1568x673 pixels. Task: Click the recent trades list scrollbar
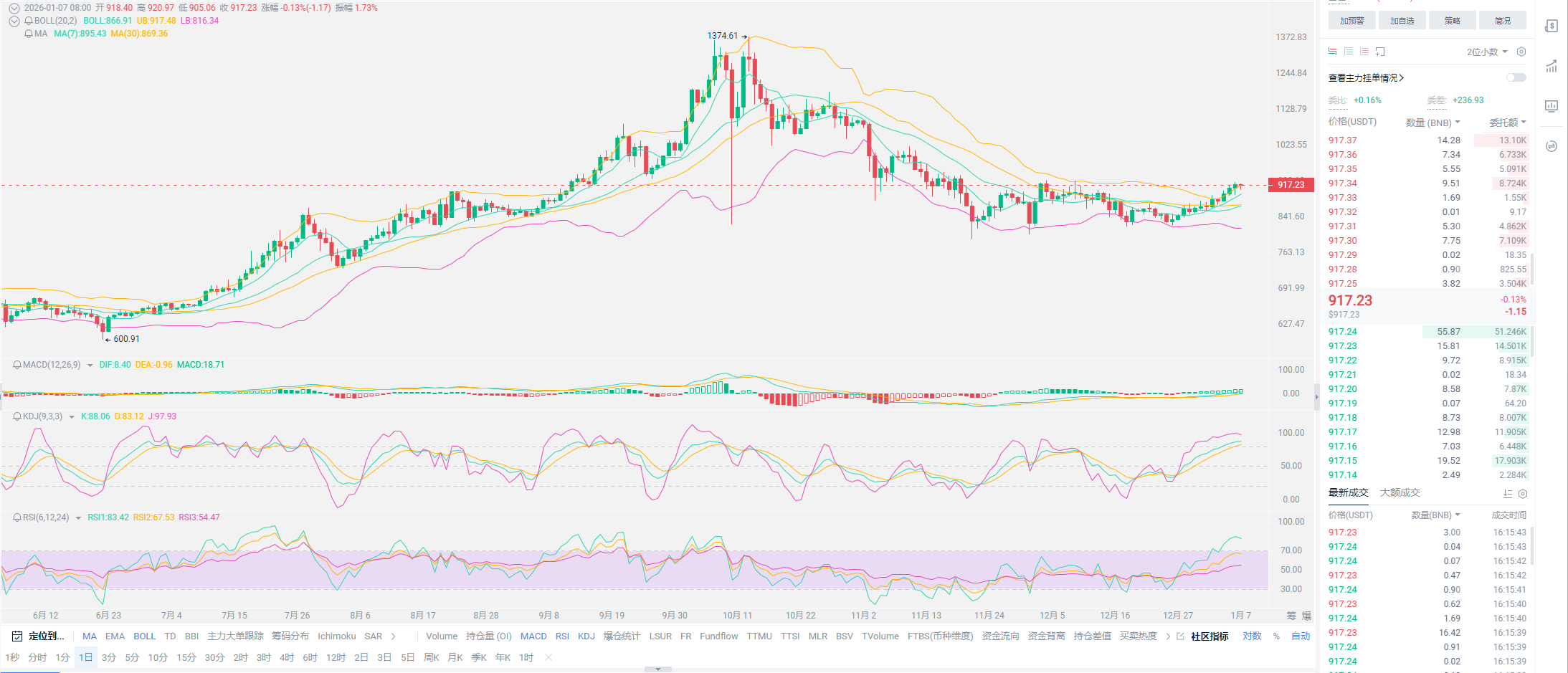[x=1531, y=545]
